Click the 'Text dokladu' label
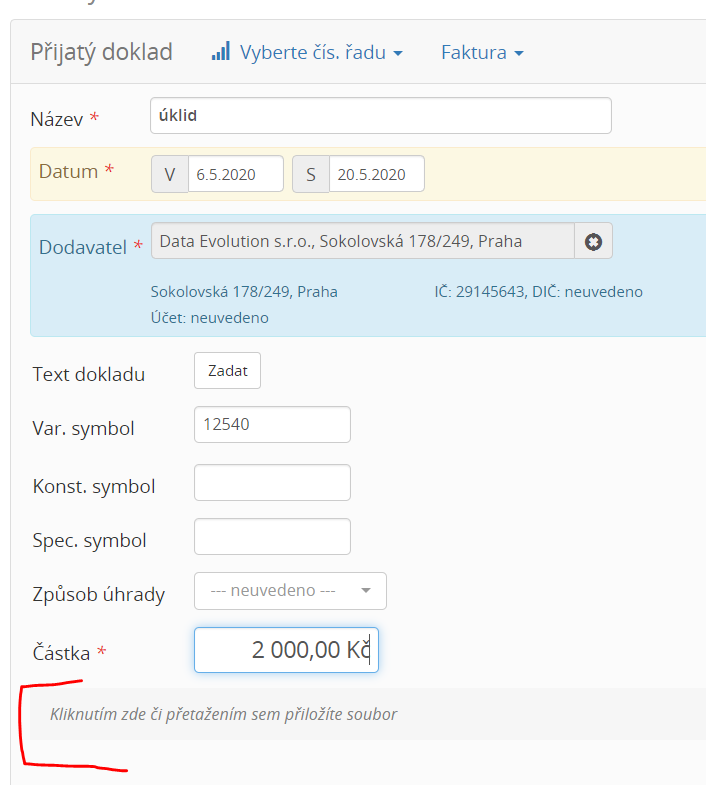Viewport: 706px width, 785px height. pos(89,374)
